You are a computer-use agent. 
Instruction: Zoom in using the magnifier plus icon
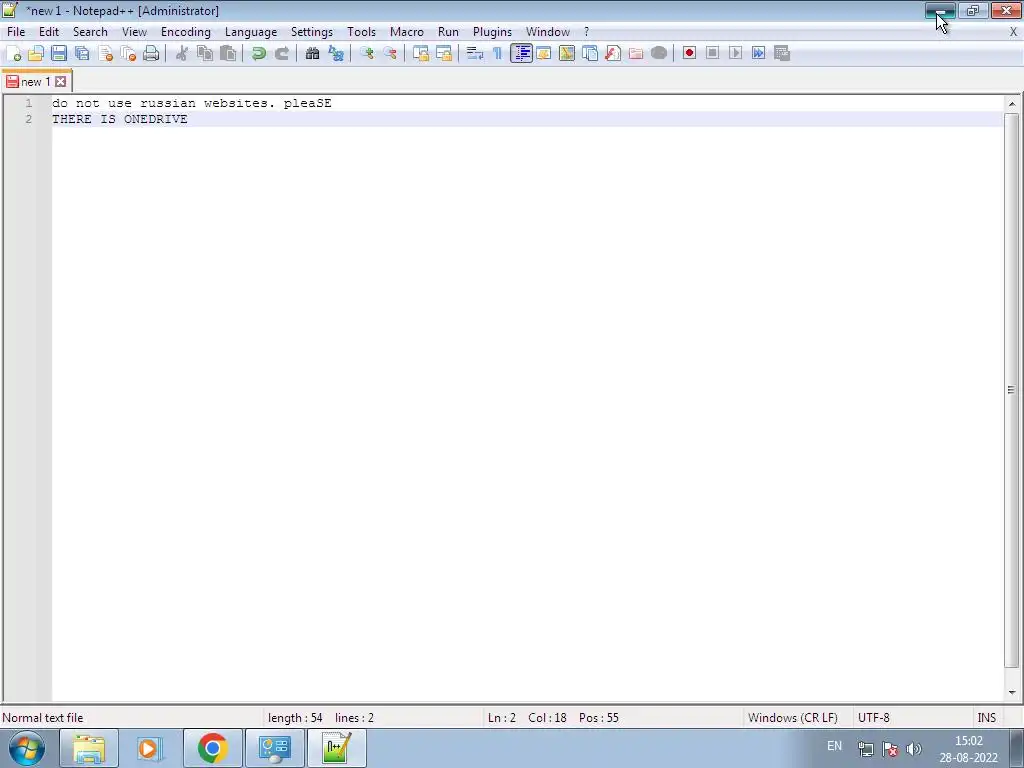366,54
